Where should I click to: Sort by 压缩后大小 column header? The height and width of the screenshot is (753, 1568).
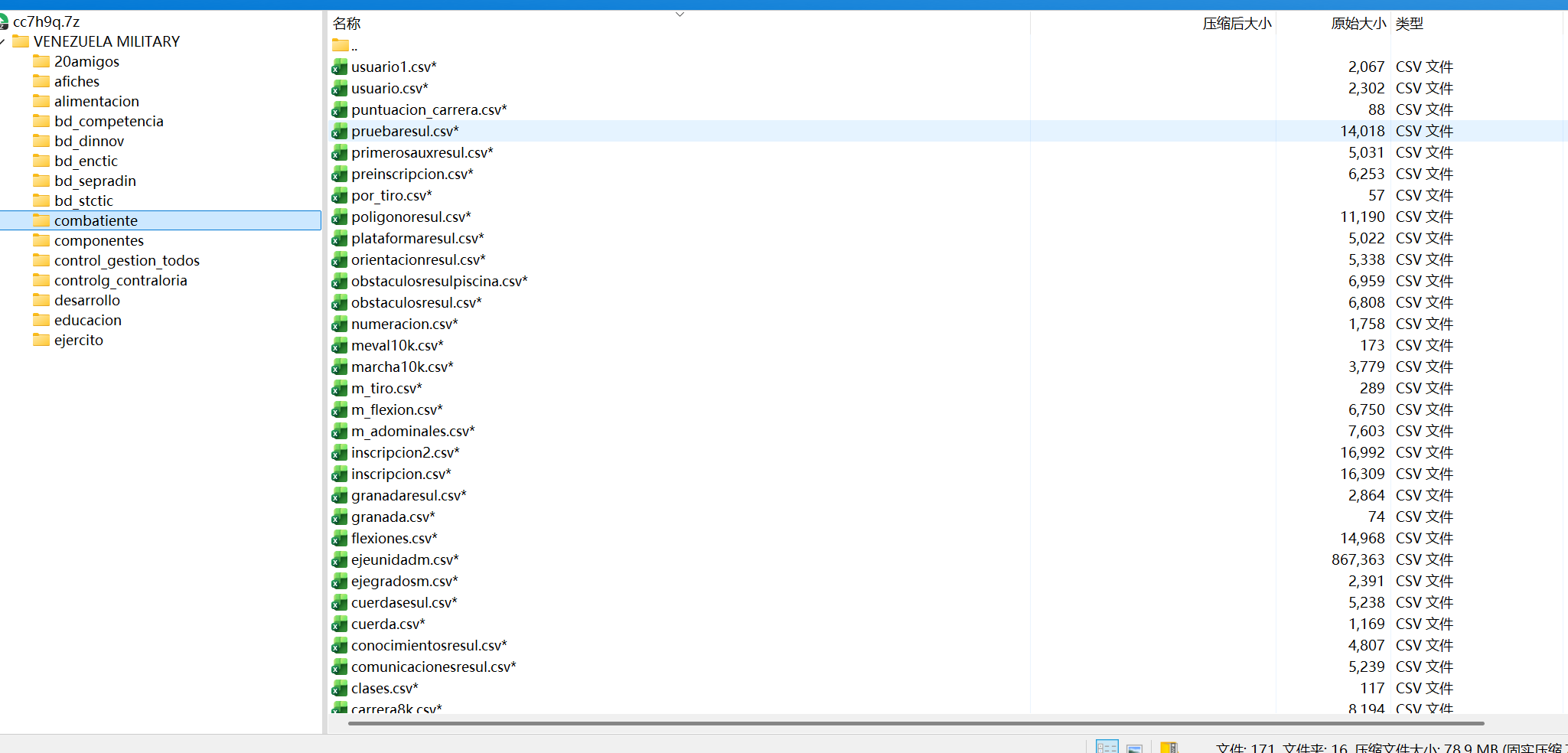point(1237,24)
